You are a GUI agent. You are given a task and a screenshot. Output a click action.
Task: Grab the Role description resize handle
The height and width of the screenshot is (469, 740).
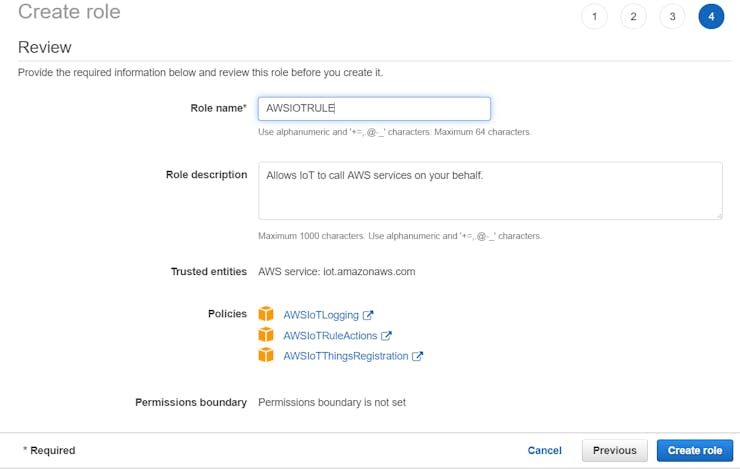click(718, 214)
